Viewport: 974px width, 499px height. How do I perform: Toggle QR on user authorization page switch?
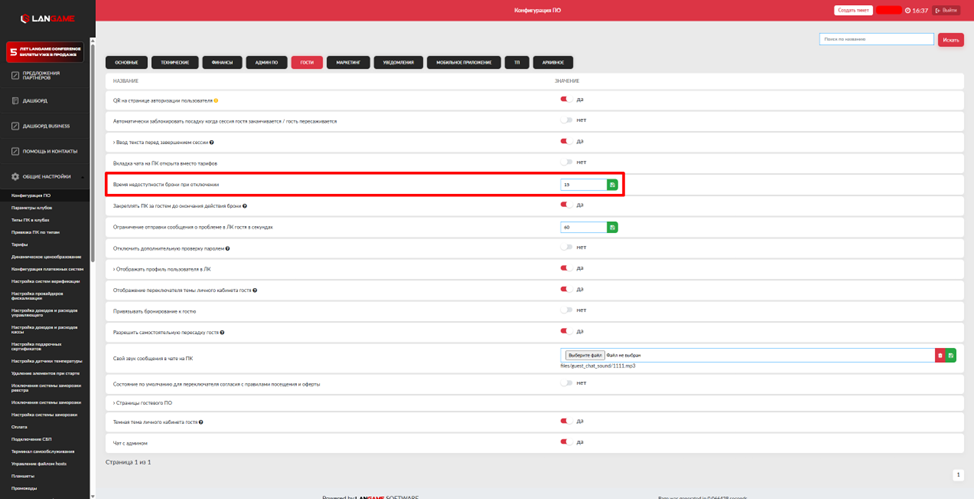pyautogui.click(x=566, y=100)
